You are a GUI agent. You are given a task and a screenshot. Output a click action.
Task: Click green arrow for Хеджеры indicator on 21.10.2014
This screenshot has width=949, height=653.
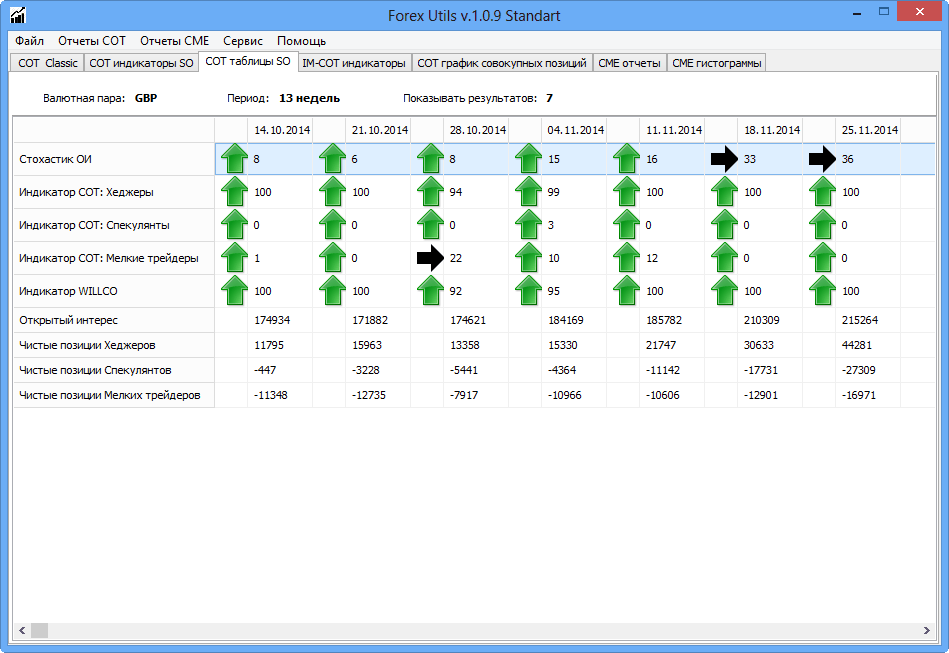coord(332,191)
